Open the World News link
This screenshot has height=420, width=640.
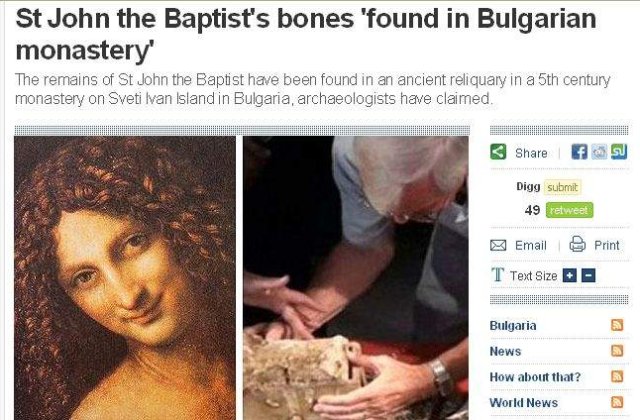point(524,403)
